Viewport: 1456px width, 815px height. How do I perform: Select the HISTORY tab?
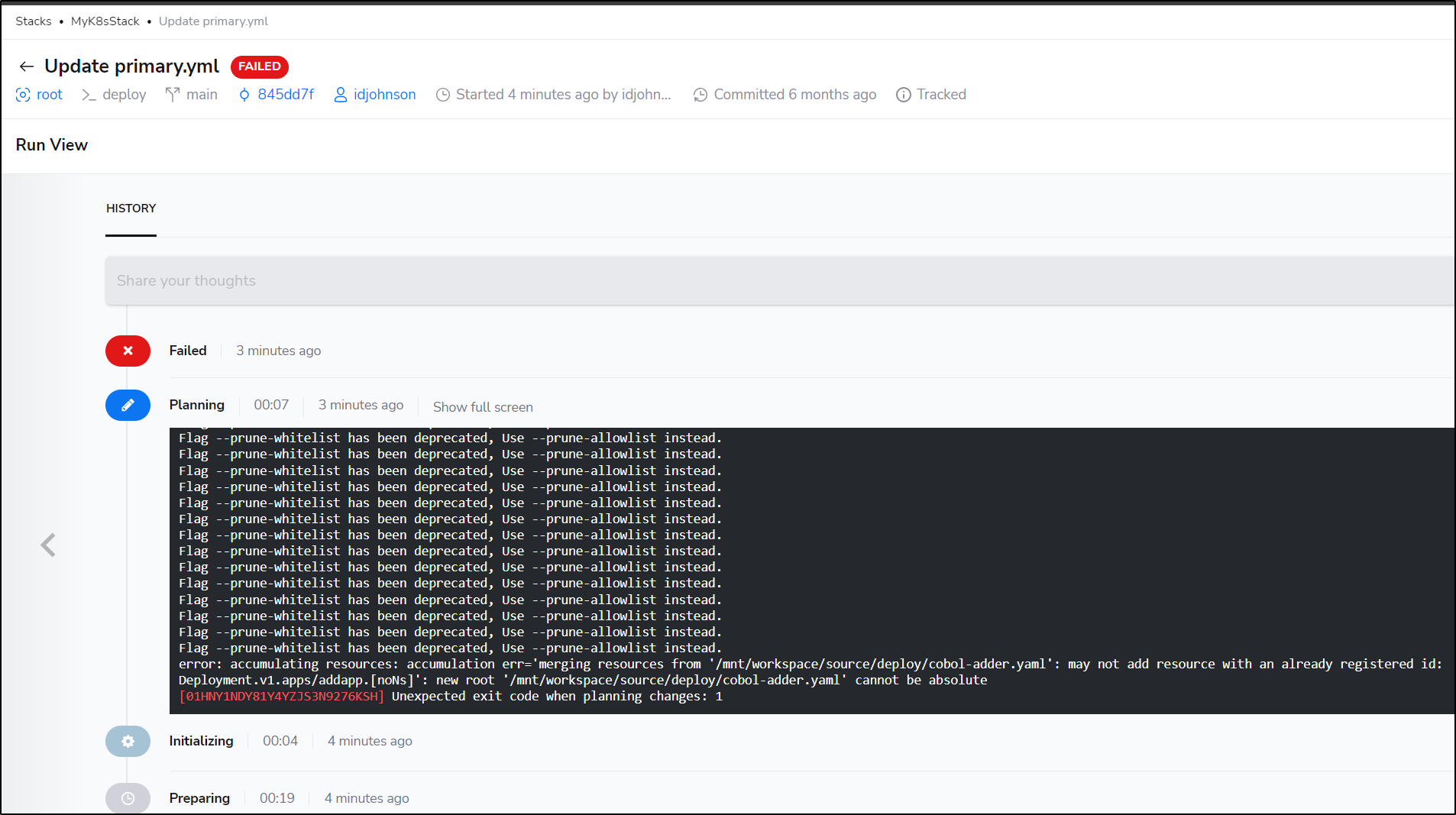pos(131,209)
